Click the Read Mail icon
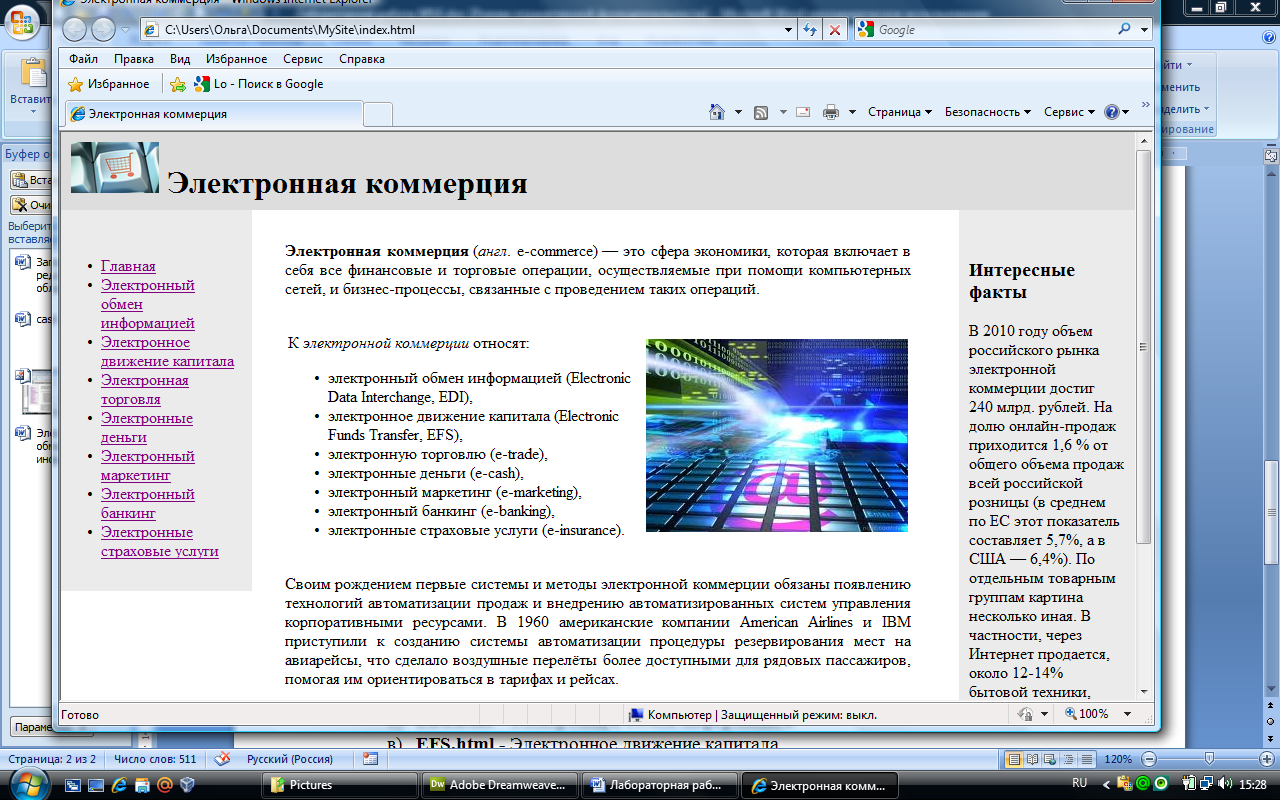 tap(802, 112)
